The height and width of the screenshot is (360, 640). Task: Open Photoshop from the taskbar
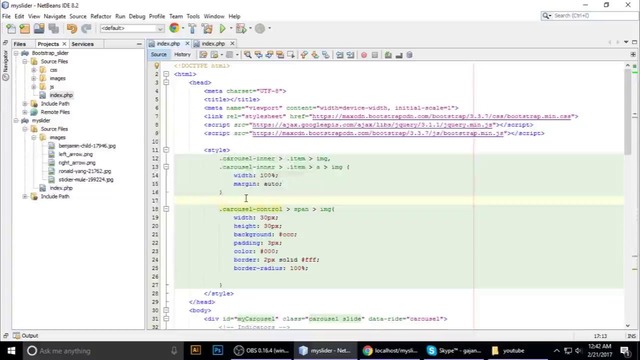tap(218, 351)
